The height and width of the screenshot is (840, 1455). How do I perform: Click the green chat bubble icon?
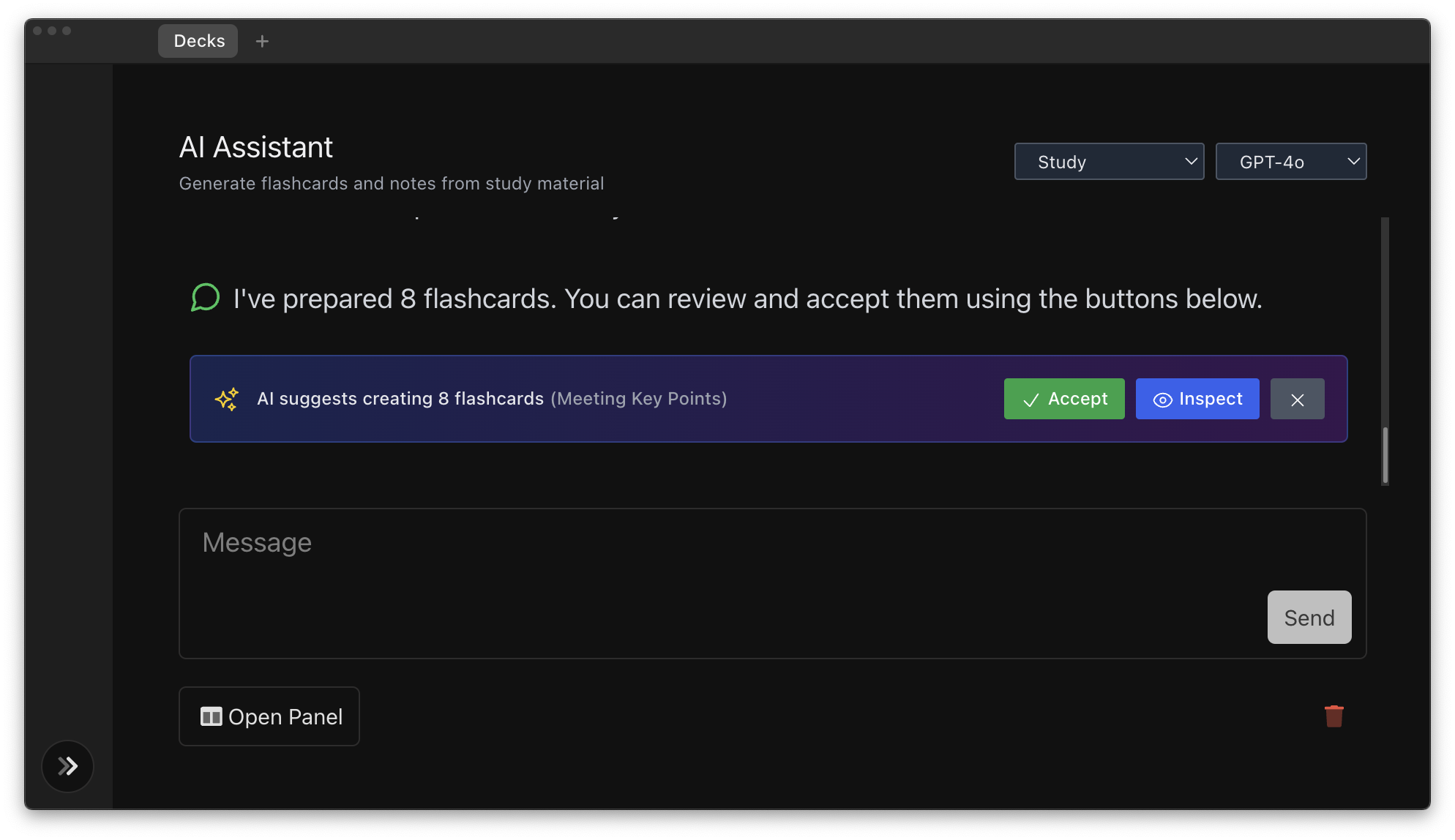click(206, 298)
